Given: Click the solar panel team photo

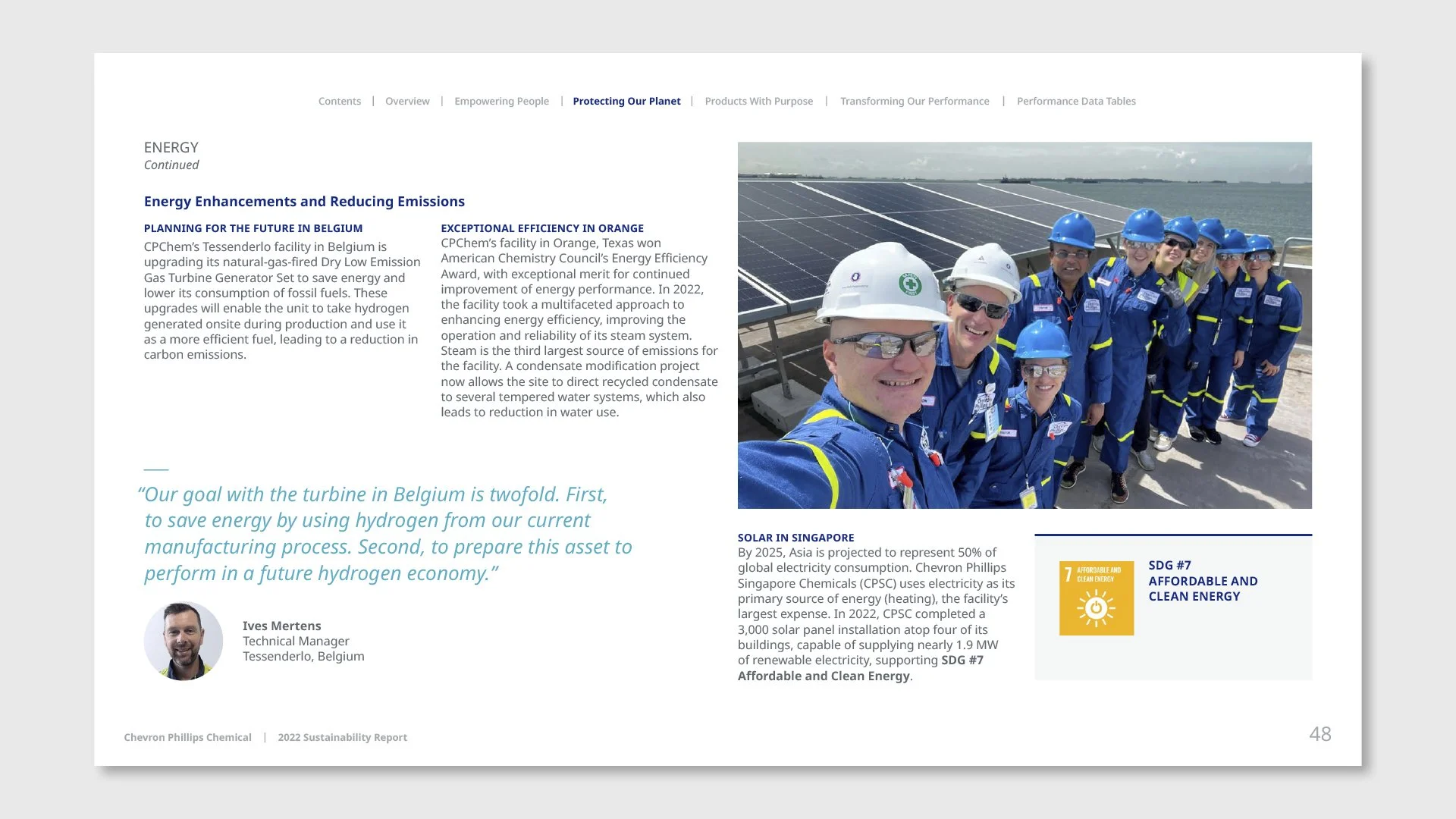Looking at the screenshot, I should (1024, 325).
